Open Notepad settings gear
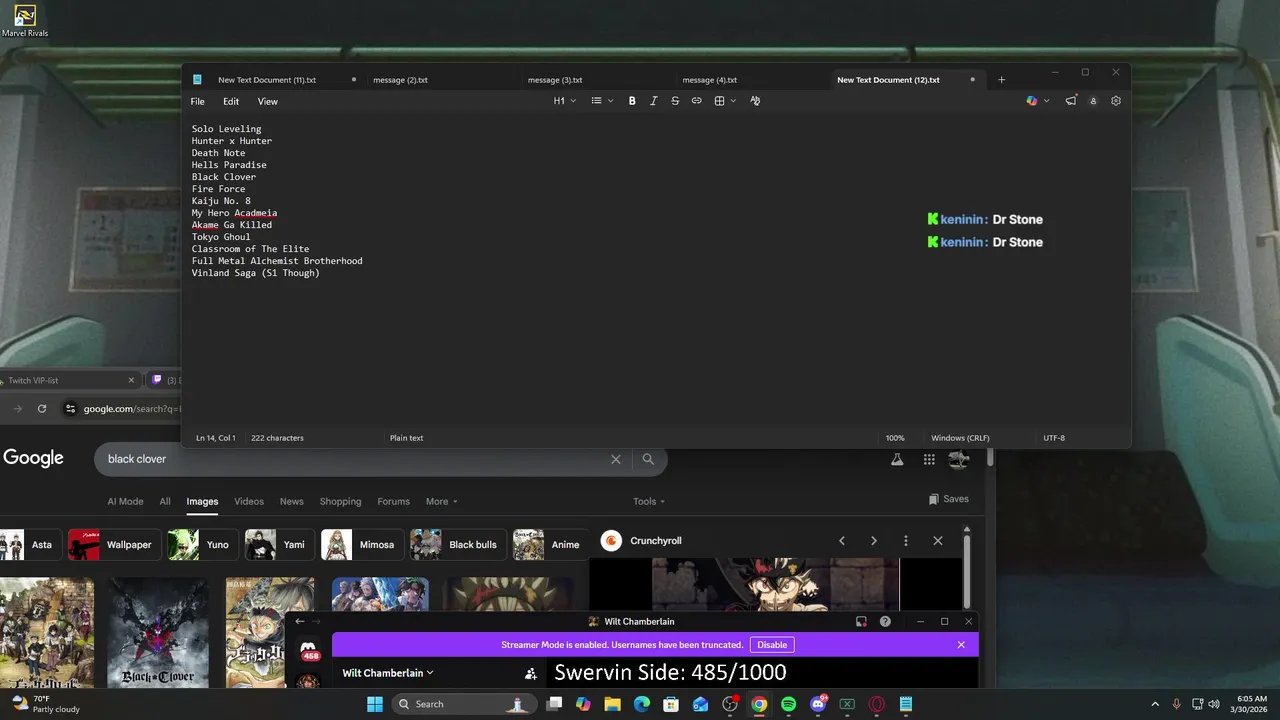1280x720 pixels. click(x=1116, y=101)
